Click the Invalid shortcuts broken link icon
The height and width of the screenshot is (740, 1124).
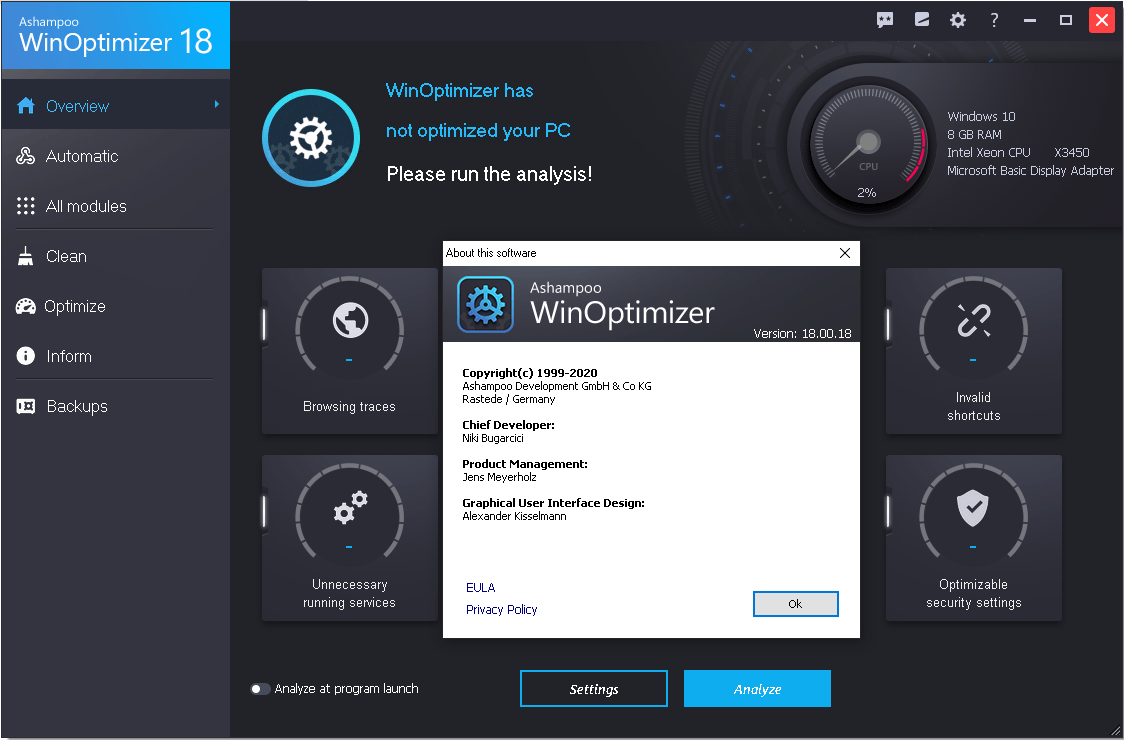tap(974, 320)
